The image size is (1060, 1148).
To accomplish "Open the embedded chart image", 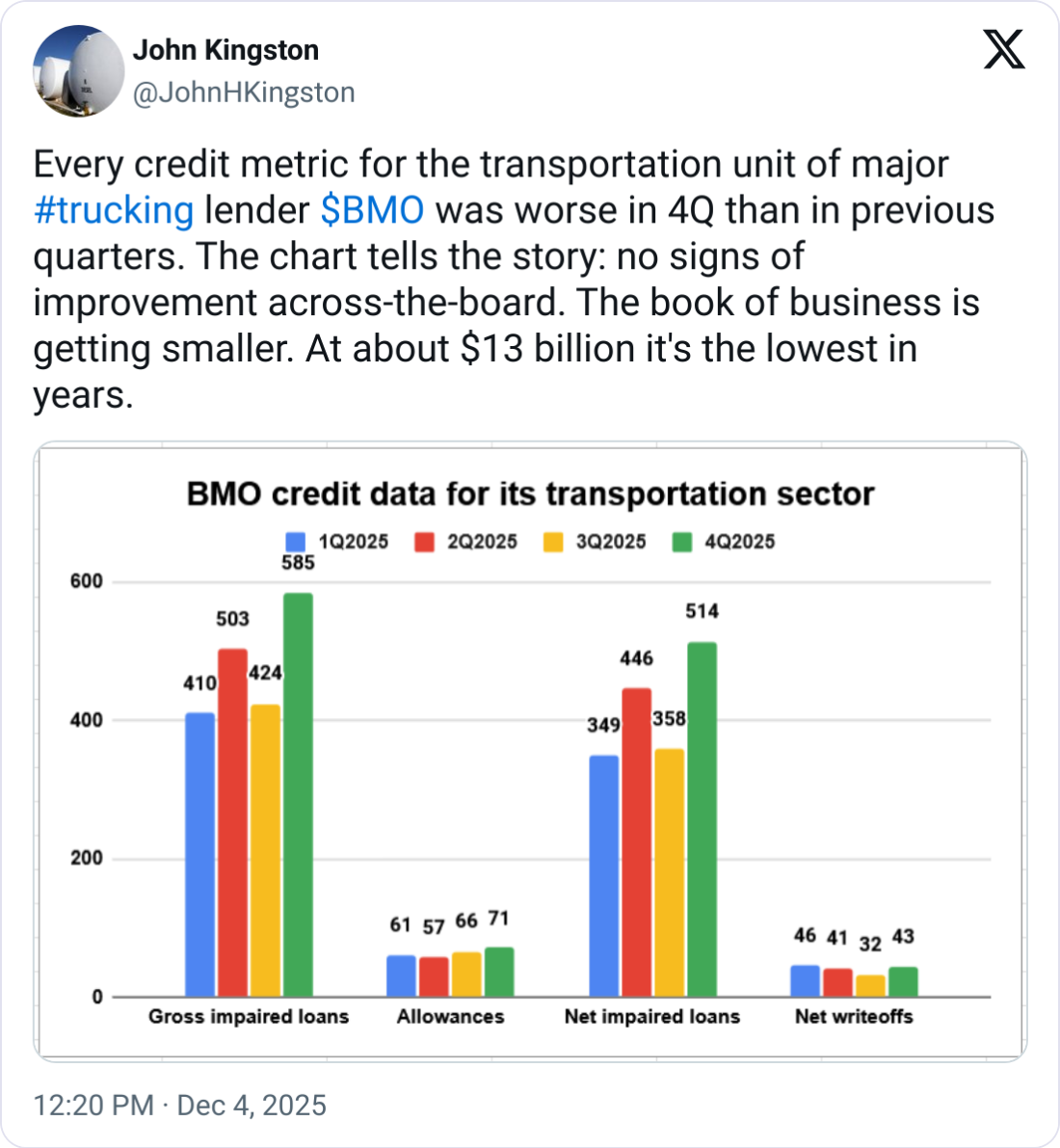I will click(530, 751).
